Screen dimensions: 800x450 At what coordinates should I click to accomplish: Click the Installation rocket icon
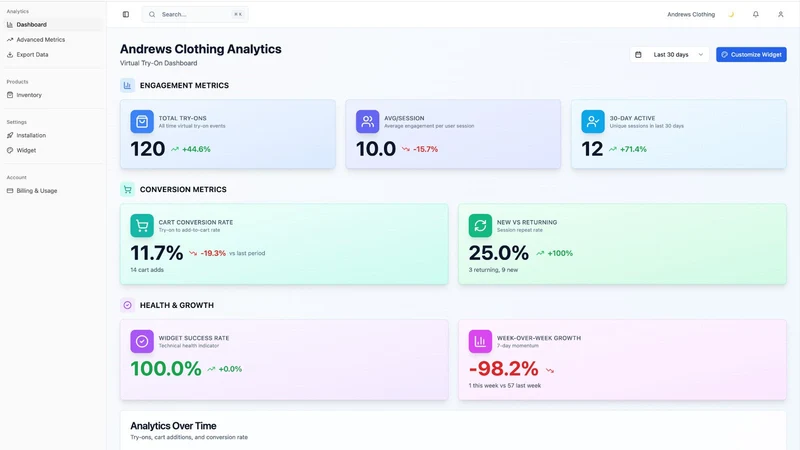[10, 135]
